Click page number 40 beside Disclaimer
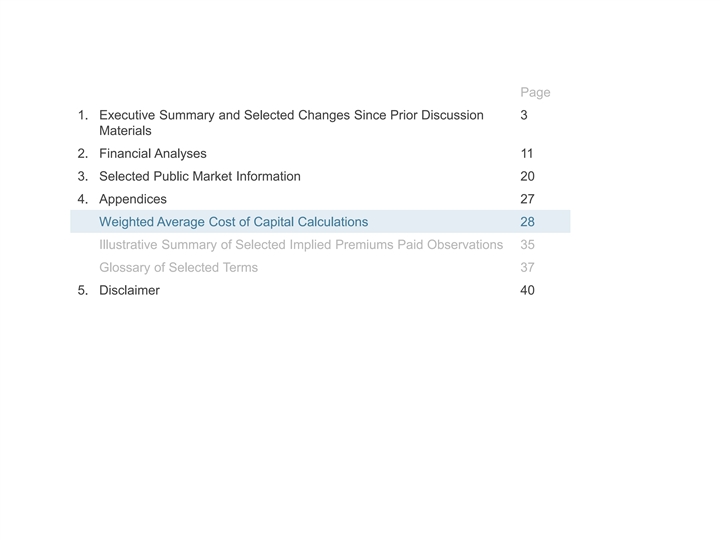720x540 pixels. pyautogui.click(x=527, y=291)
